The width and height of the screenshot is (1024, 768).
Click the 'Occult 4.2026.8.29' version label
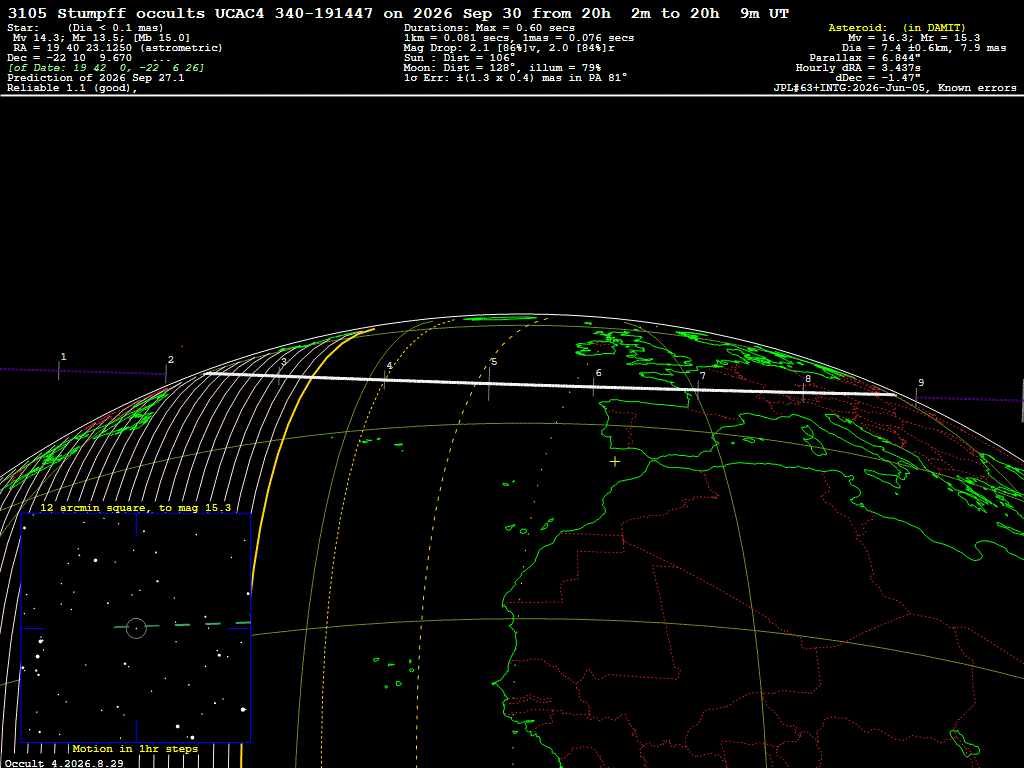click(x=64, y=763)
